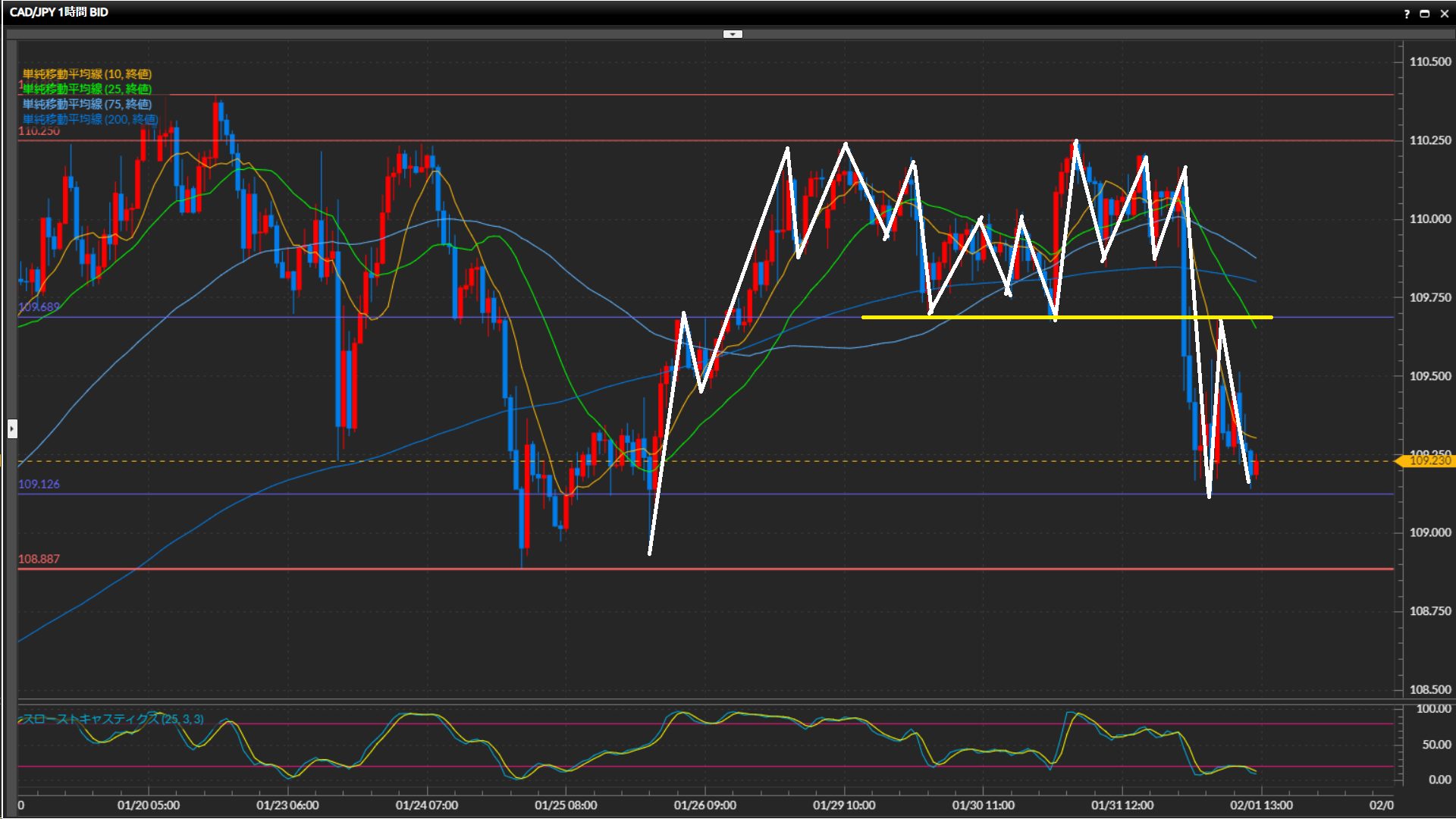Screen dimensions: 1456x819
Task: Select the 75-period moving average label
Action: click(x=87, y=105)
